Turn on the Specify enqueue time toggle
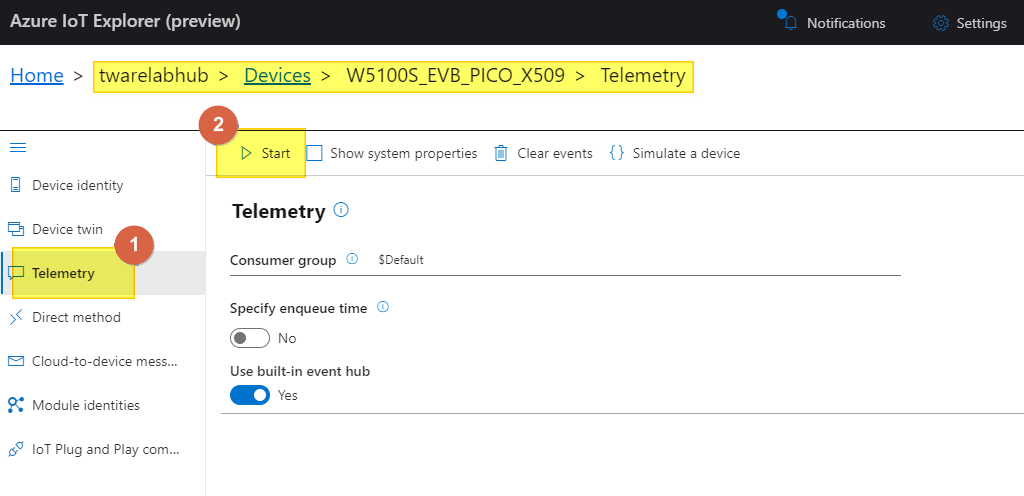The width and height of the screenshot is (1024, 496). (250, 338)
